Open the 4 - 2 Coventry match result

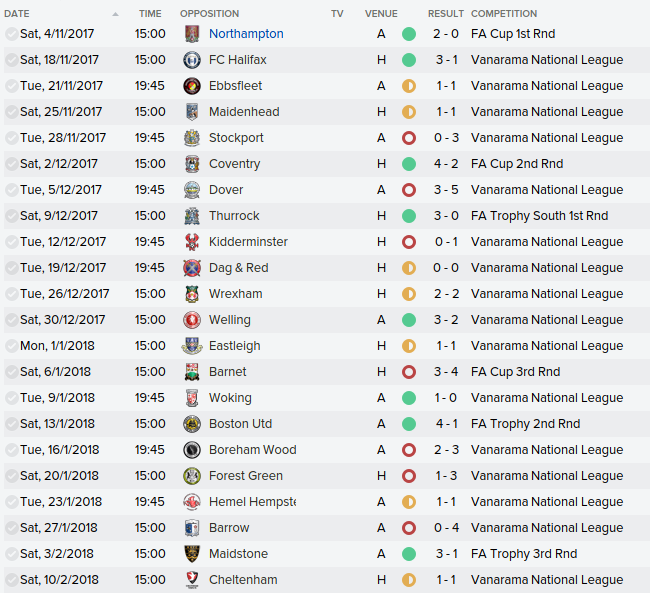point(446,164)
